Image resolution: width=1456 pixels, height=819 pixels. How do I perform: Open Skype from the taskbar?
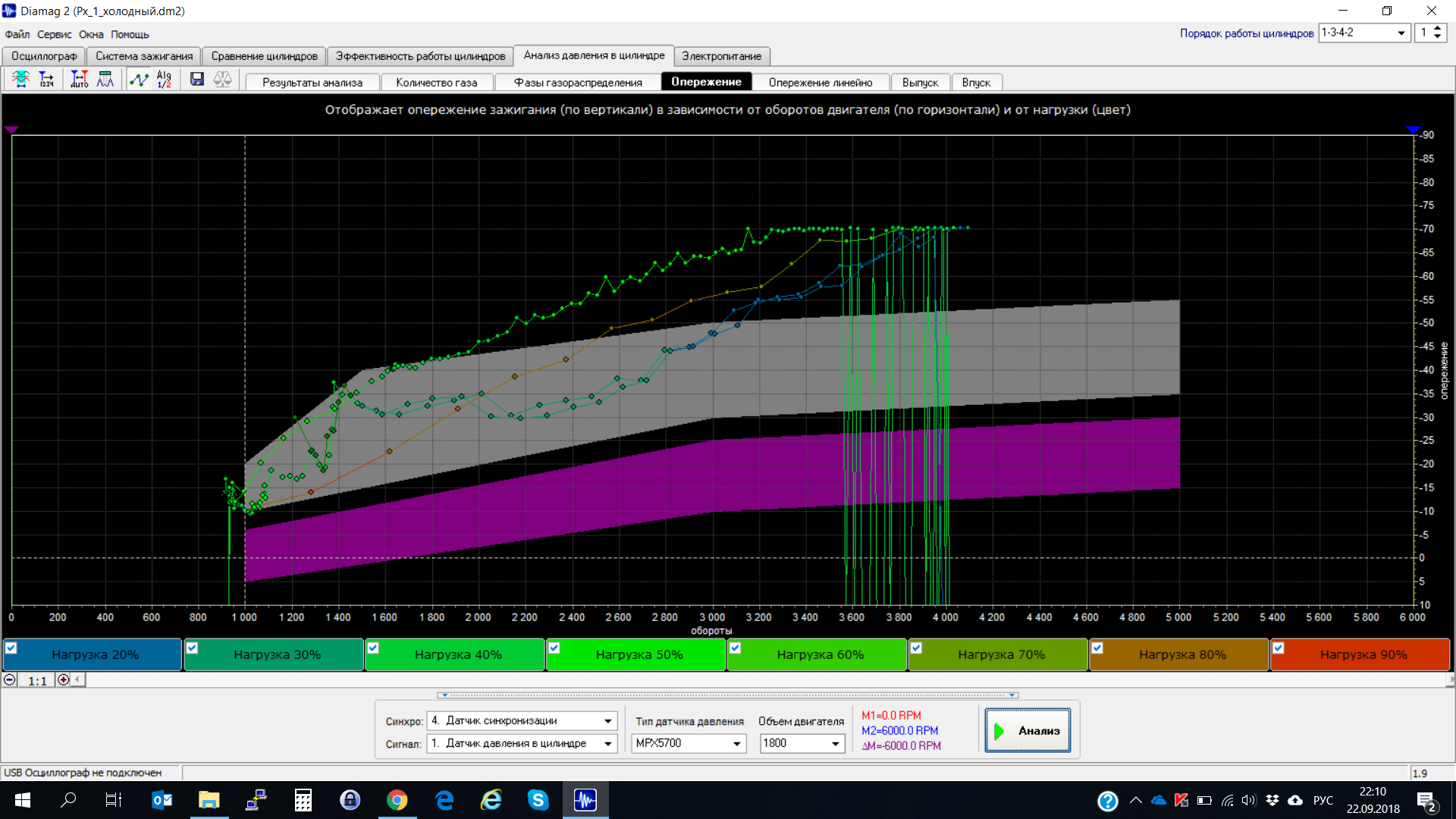[538, 800]
